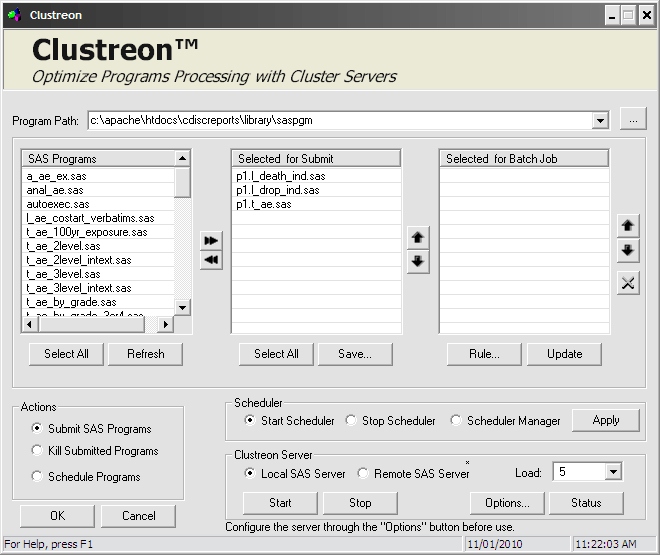
Task: Open the Load value dropdown
Action: 613,472
